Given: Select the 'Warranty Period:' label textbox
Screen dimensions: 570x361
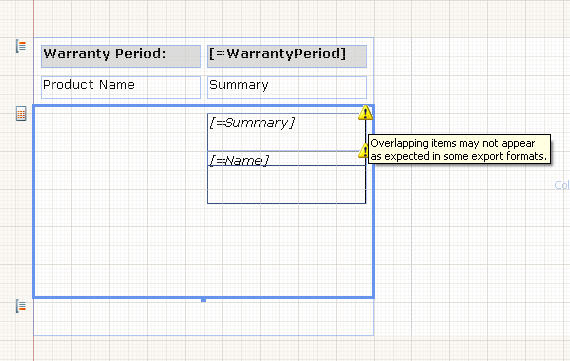Looking at the screenshot, I should pos(121,56).
